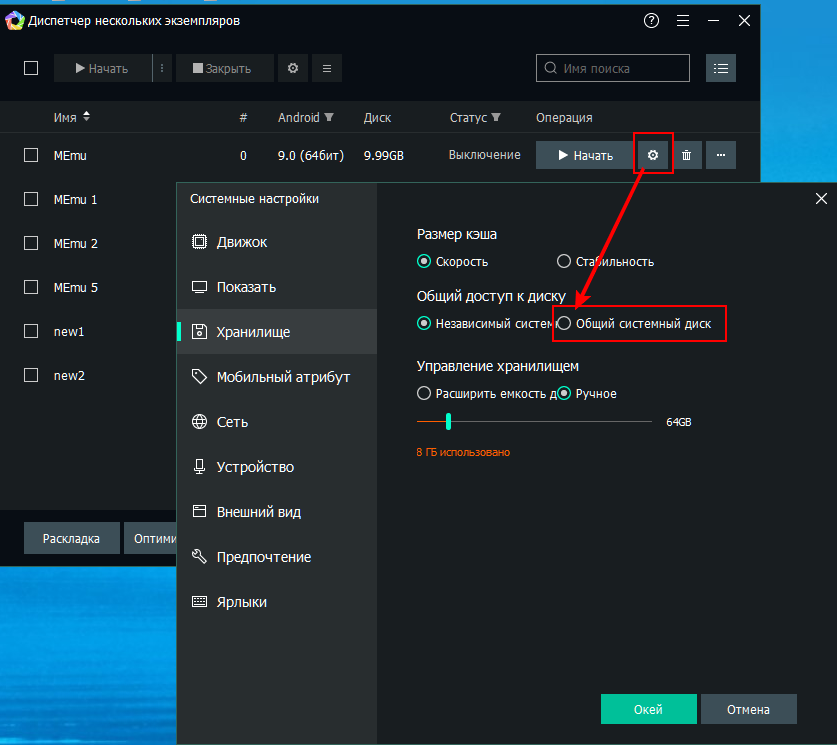Select Общий системный диск radio
Image resolution: width=837 pixels, height=745 pixels.
(x=564, y=324)
